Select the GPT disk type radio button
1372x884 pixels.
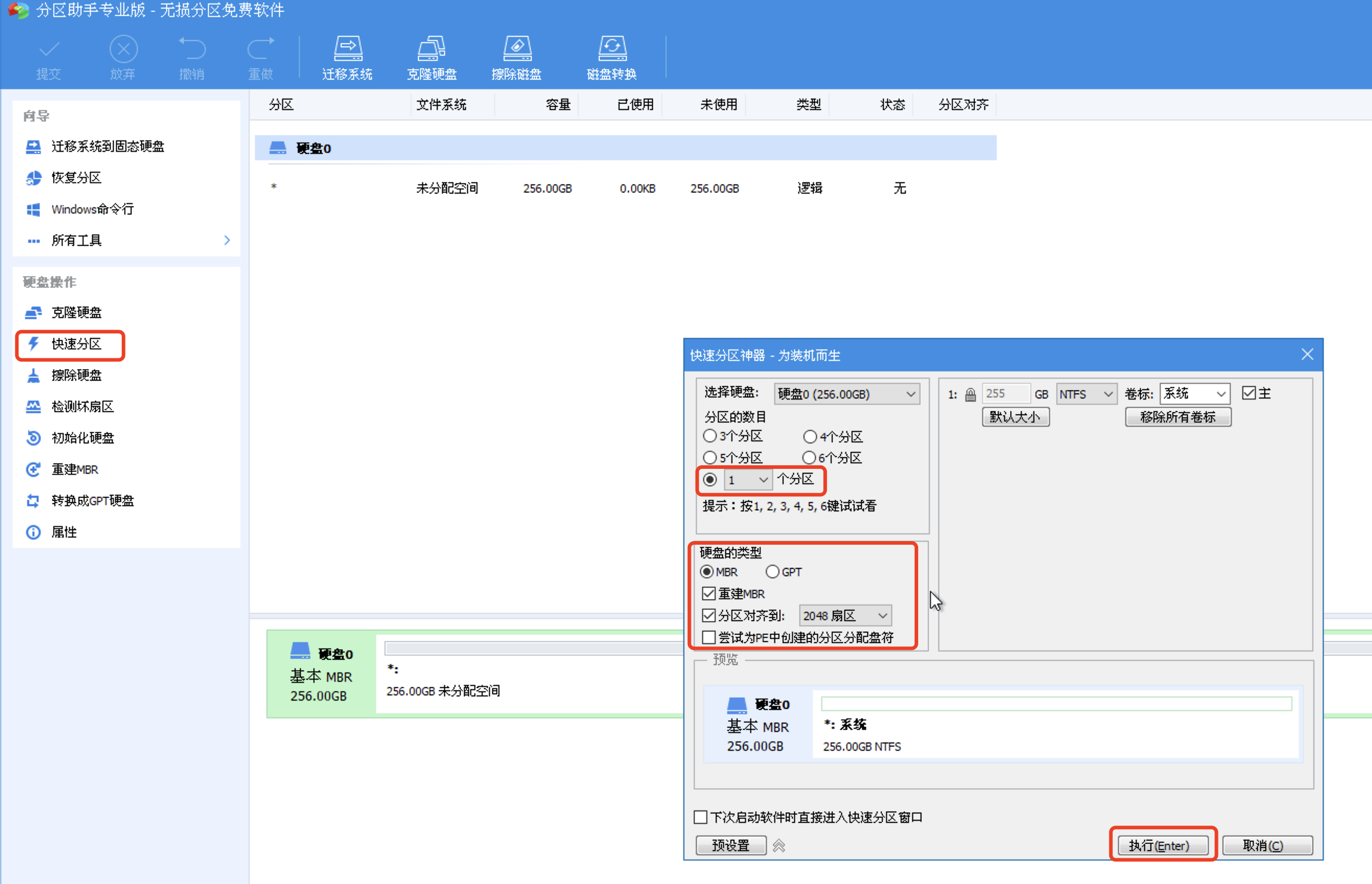click(x=773, y=572)
